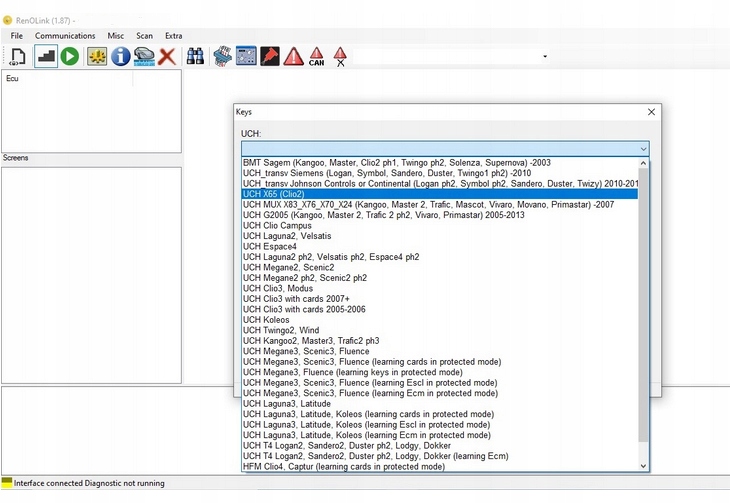Click the red X disconnect icon

167,57
